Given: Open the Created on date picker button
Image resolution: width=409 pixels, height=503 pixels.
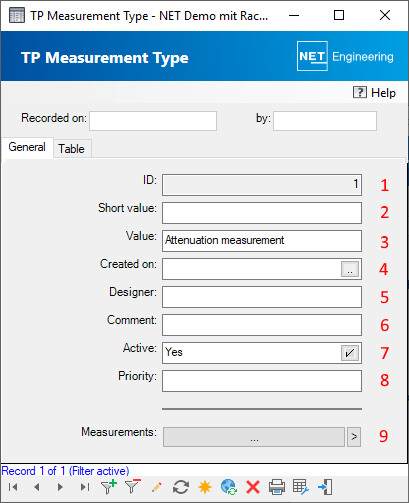Looking at the screenshot, I should 350,269.
